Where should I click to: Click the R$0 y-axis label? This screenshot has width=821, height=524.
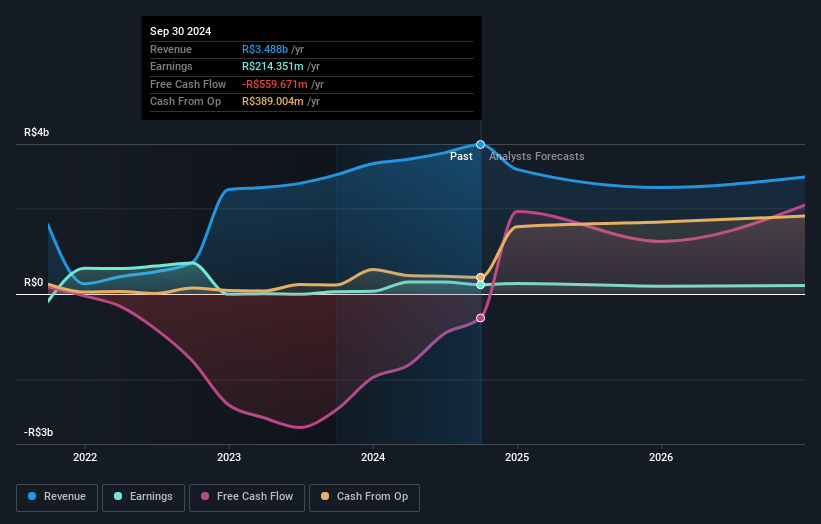[x=34, y=283]
